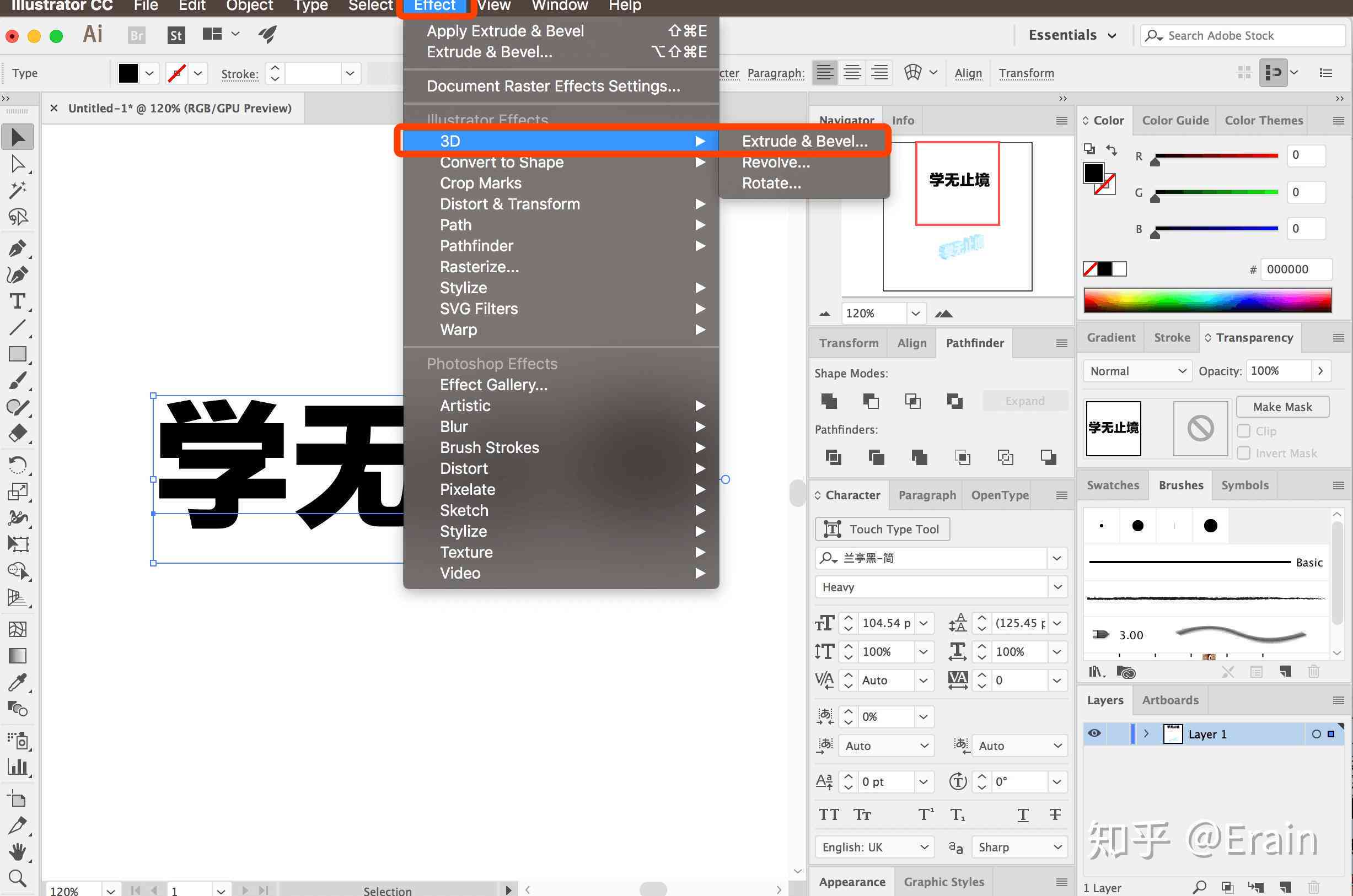Switch to the Color Guide tab
The width and height of the screenshot is (1353, 896).
tap(1175, 121)
